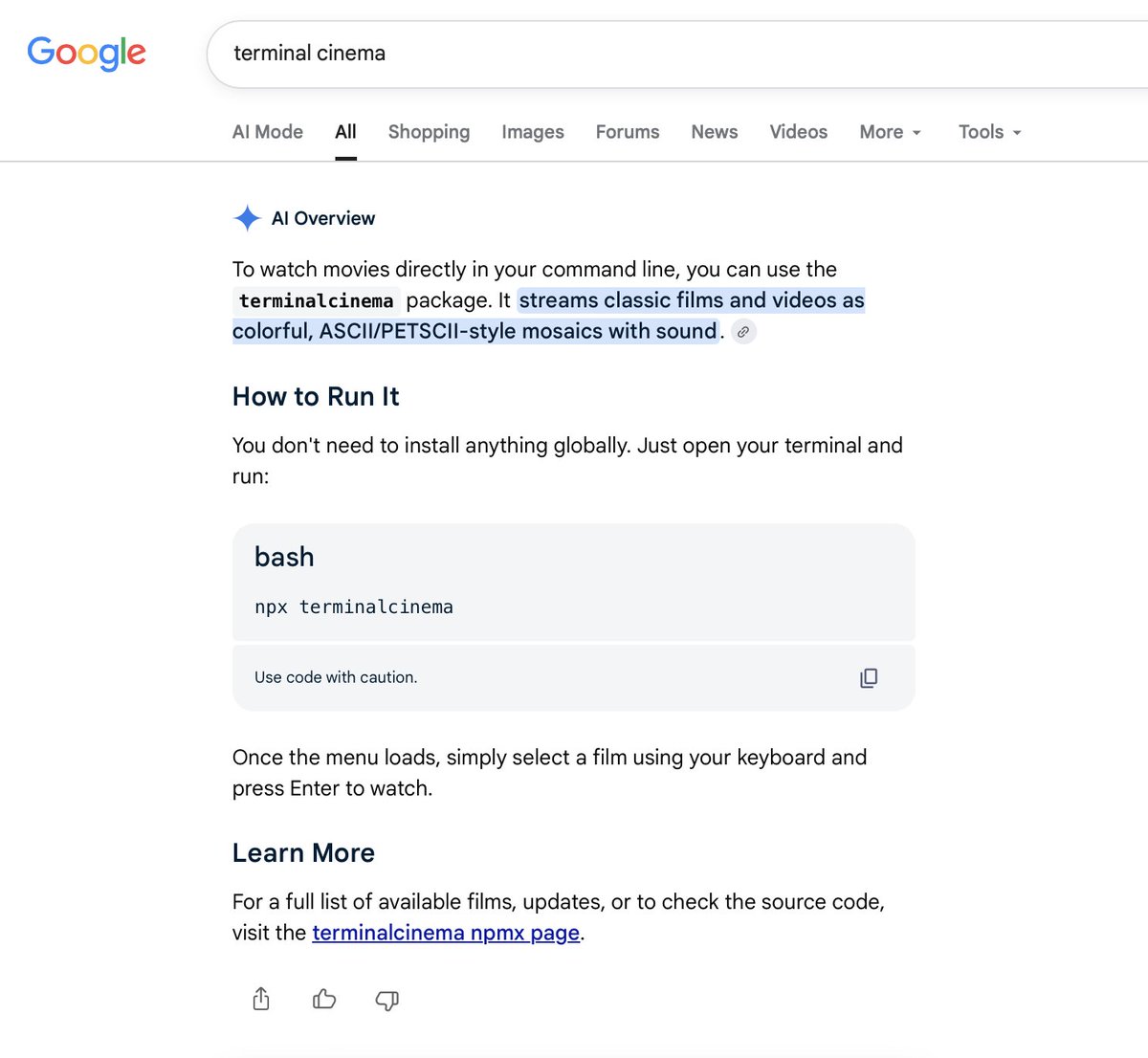Share the AI Overview

pyautogui.click(x=261, y=1000)
